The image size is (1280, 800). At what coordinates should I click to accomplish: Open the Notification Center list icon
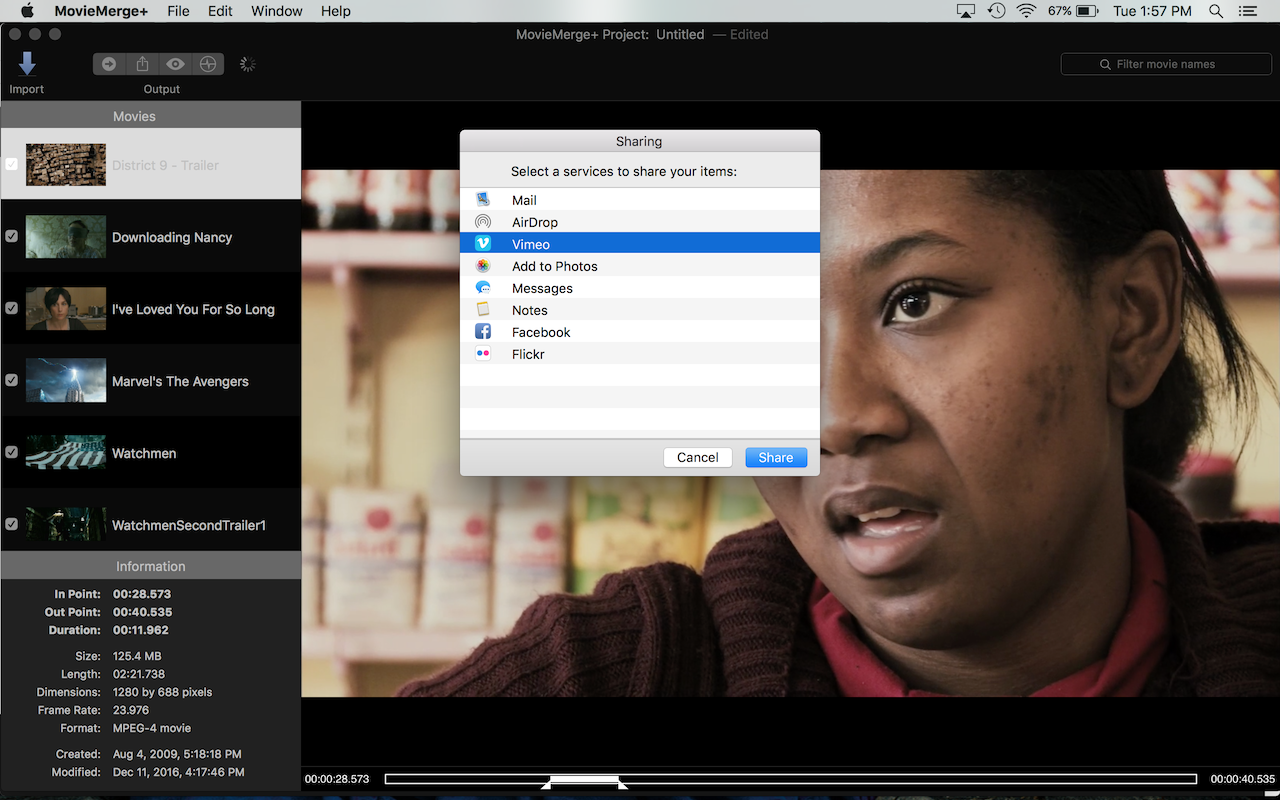tap(1247, 11)
